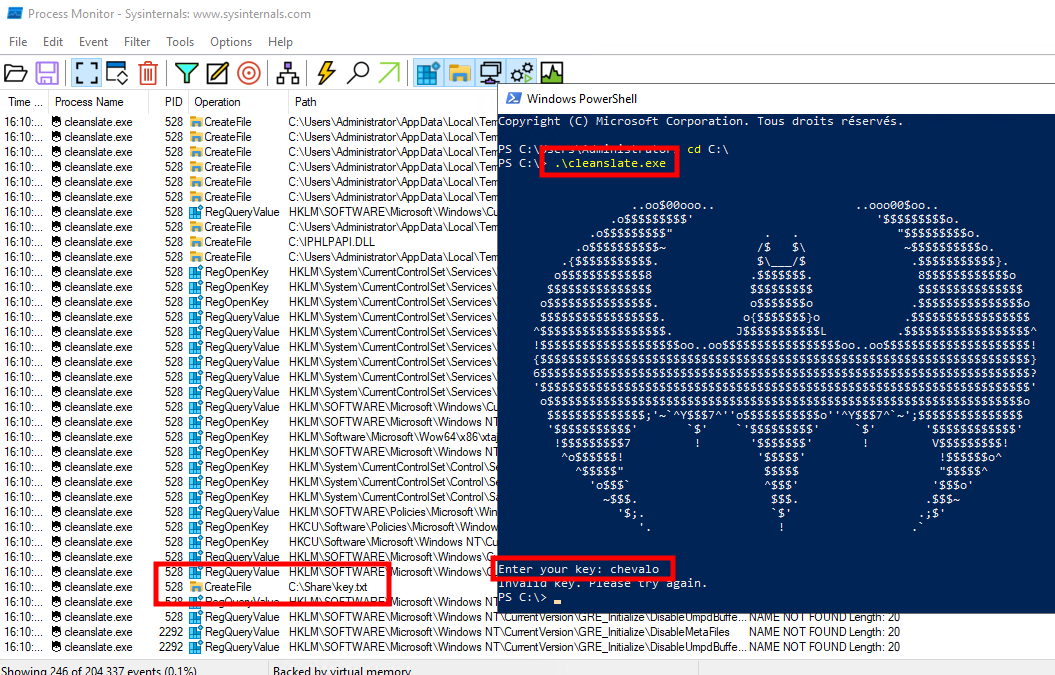Viewport: 1055px width, 675px height.
Task: Click the Process Monitor title bar icon
Action: pos(14,13)
